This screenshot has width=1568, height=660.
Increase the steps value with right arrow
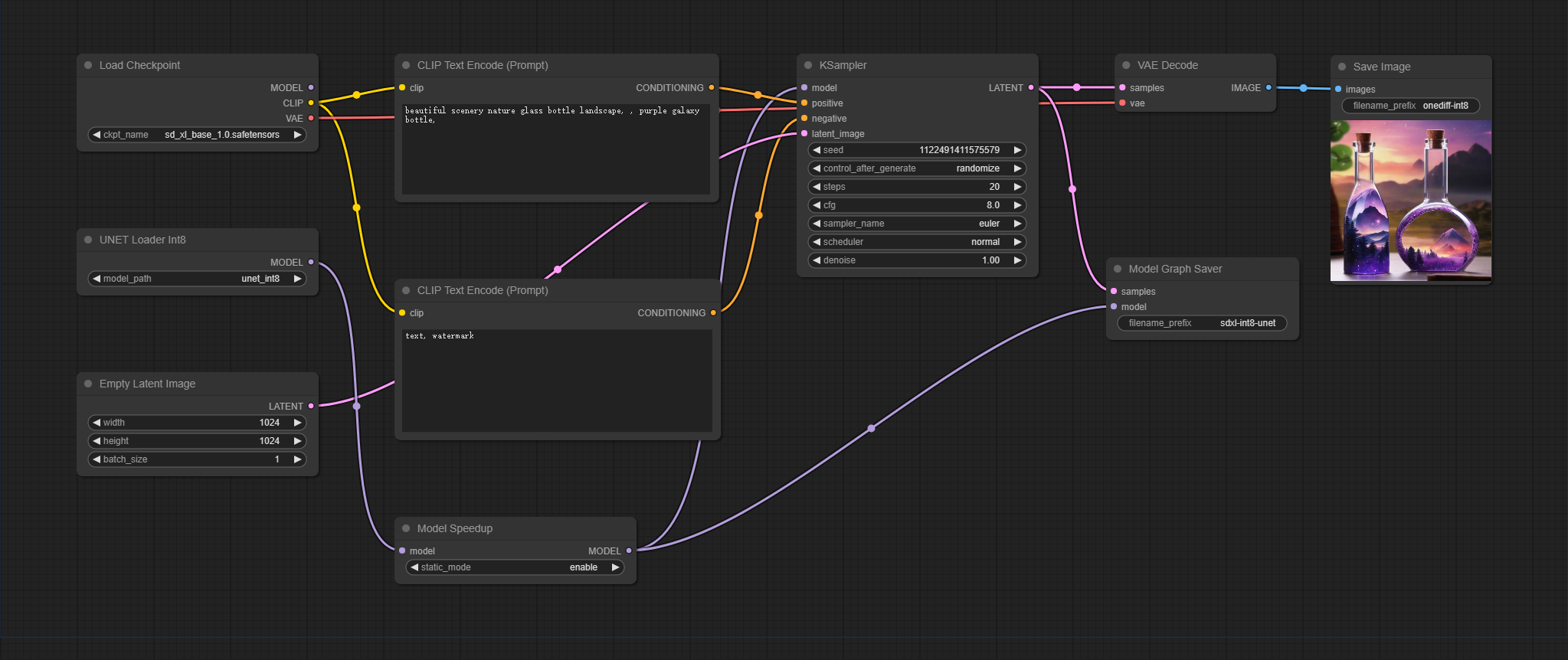pos(1017,187)
